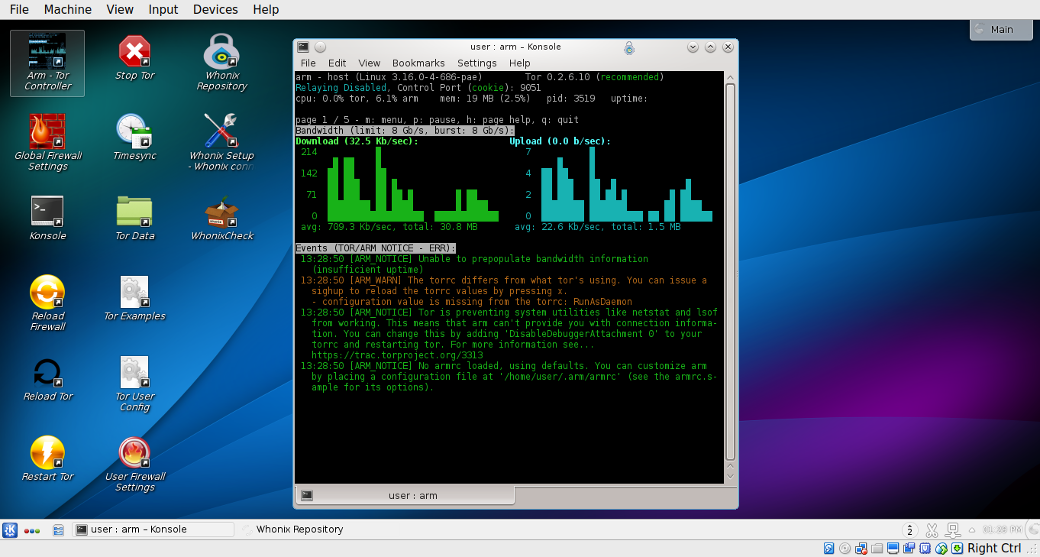Click the VirtualBox optical disc status icon
1040x557 pixels.
[845, 548]
